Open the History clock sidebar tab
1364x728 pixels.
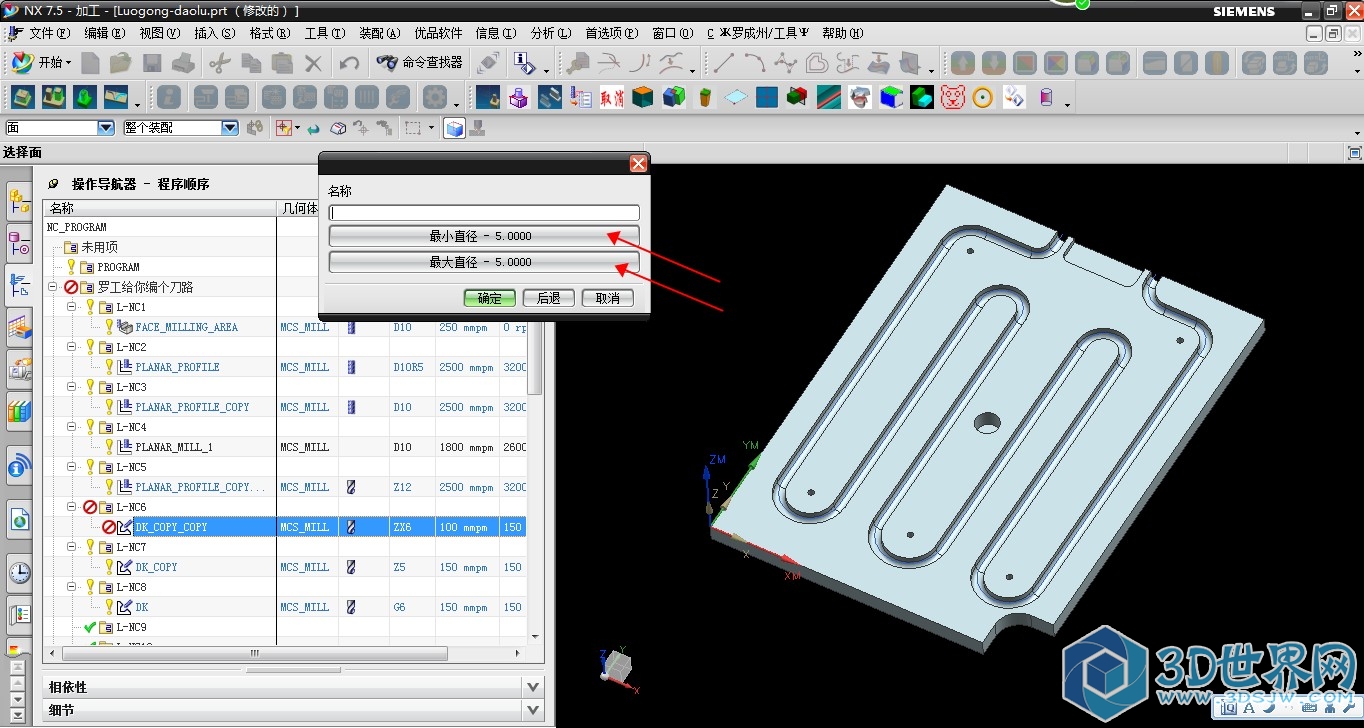tap(19, 572)
